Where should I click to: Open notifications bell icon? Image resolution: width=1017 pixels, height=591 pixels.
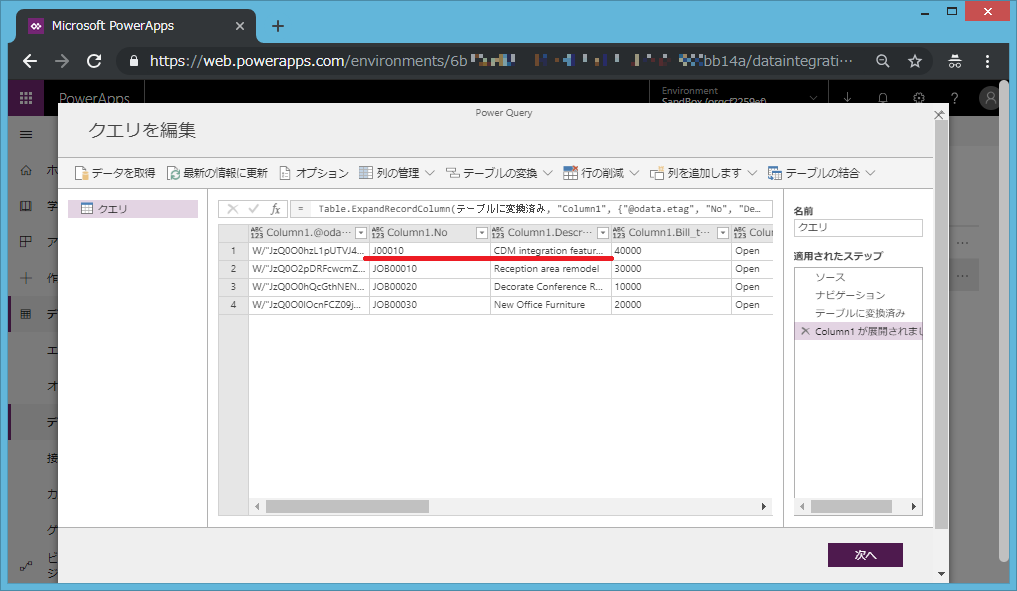pyautogui.click(x=883, y=98)
